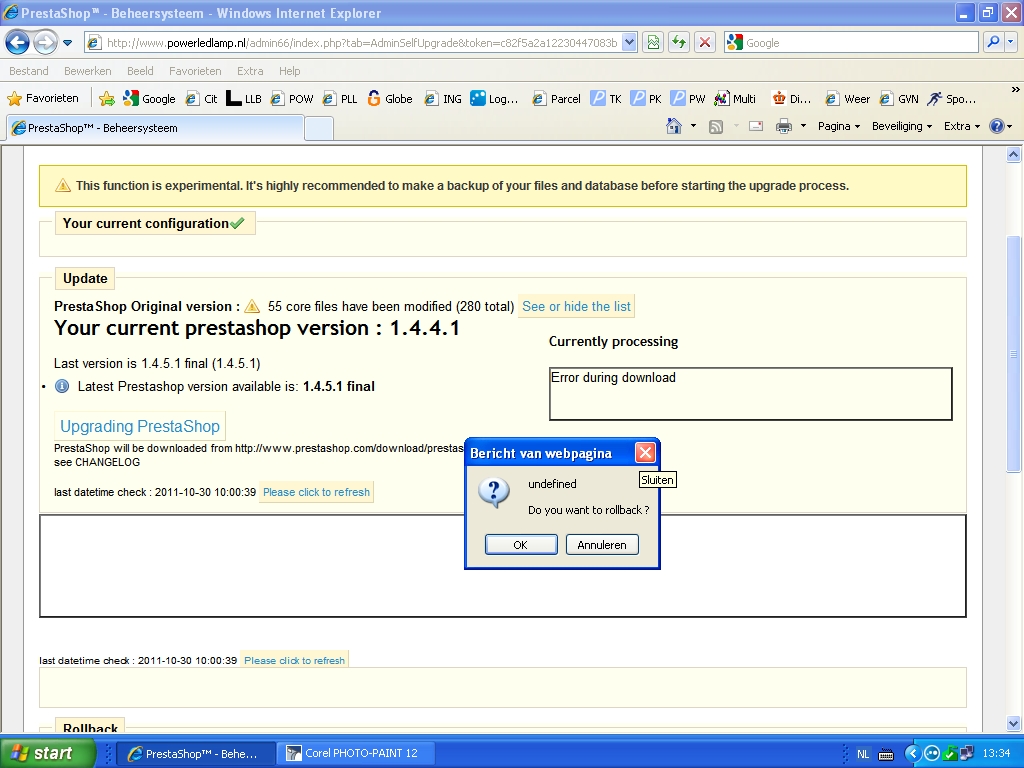The image size is (1024, 768).
Task: Open the POW favorites bookmark
Action: (x=292, y=99)
